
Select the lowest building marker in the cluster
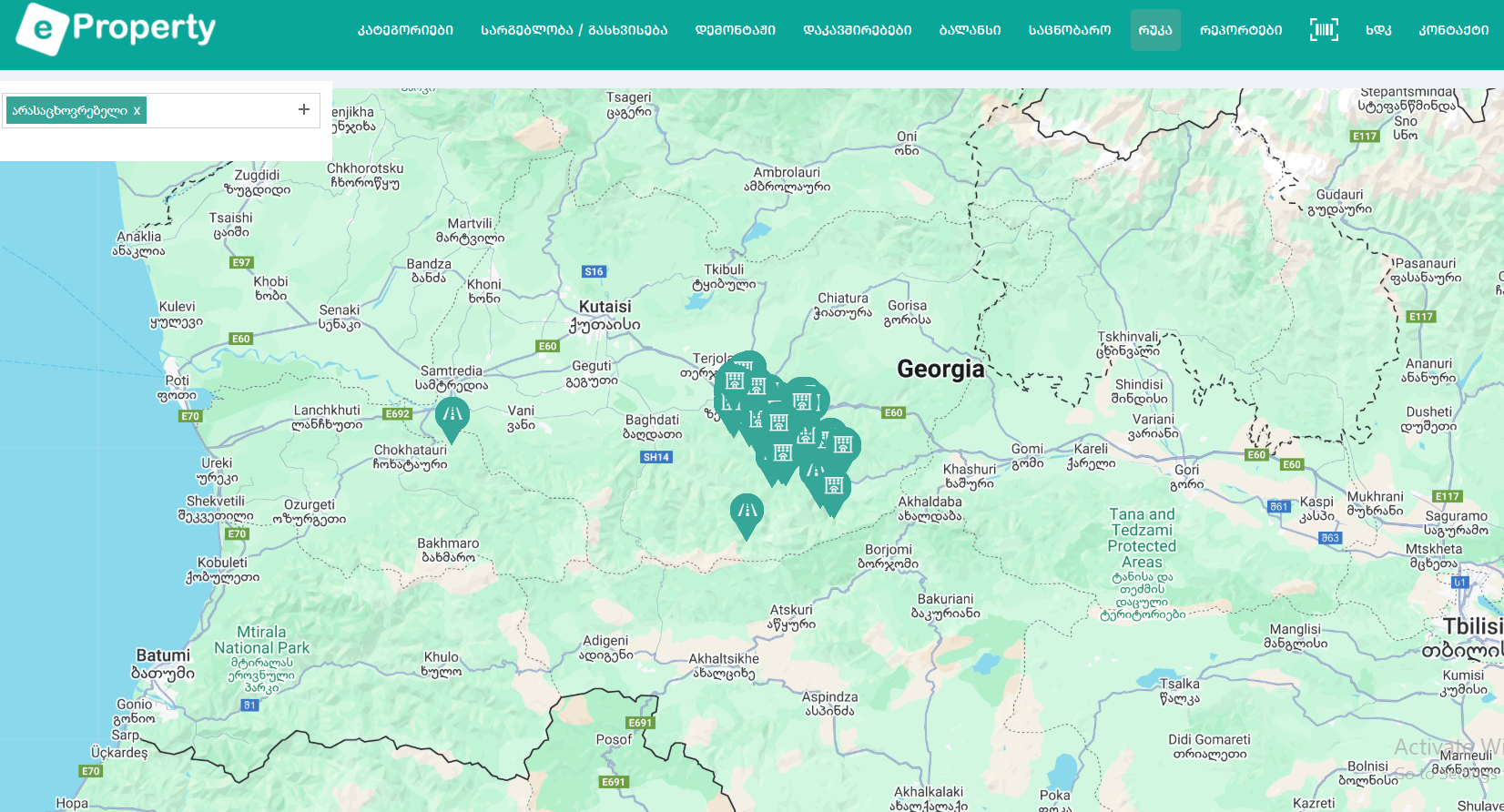tap(833, 487)
